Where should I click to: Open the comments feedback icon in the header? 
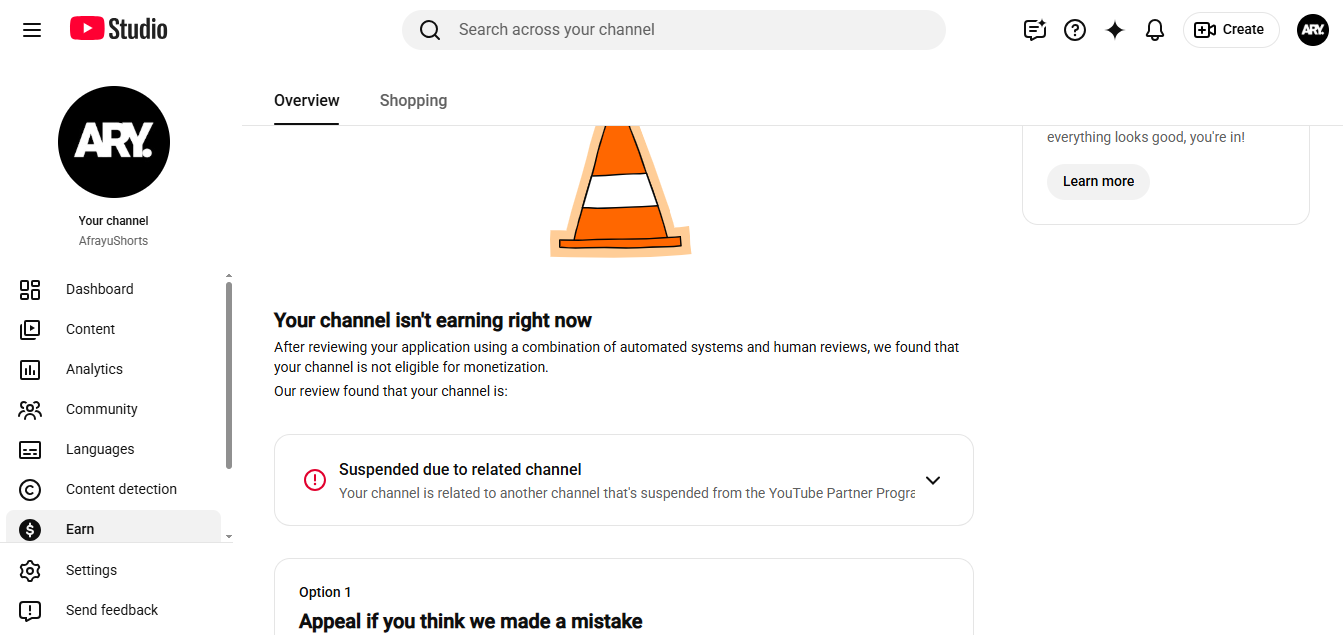click(1035, 30)
